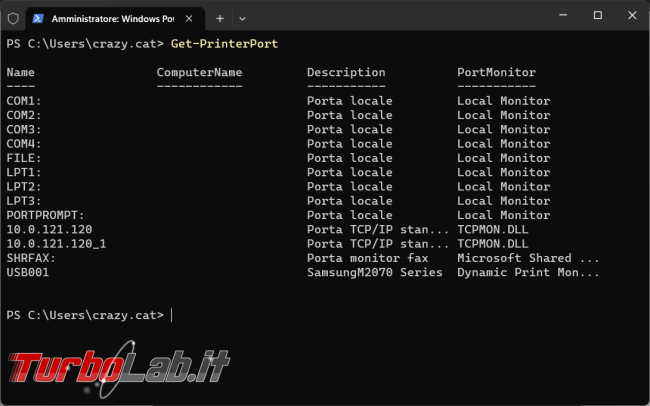Screen dimensions: 650x406
Task: Open a new terminal tab with plus
Action: point(220,19)
